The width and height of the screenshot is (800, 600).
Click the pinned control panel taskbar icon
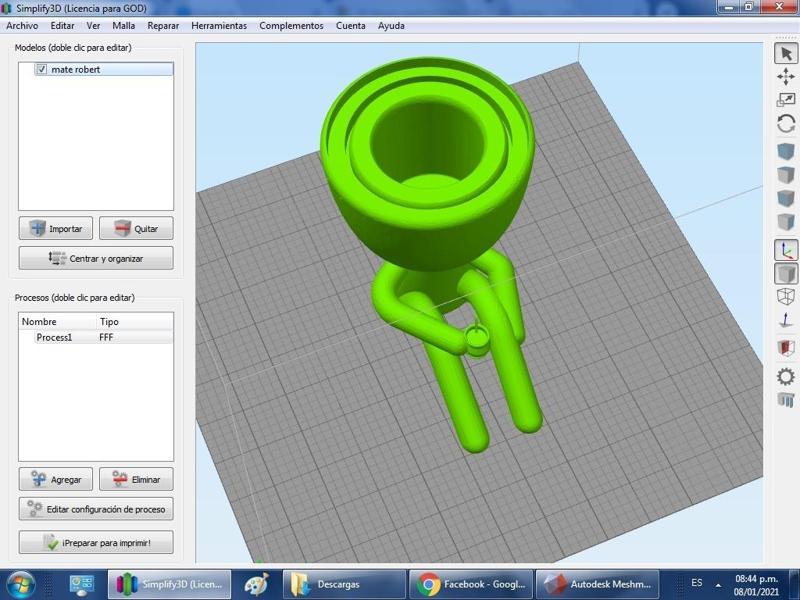point(81,585)
